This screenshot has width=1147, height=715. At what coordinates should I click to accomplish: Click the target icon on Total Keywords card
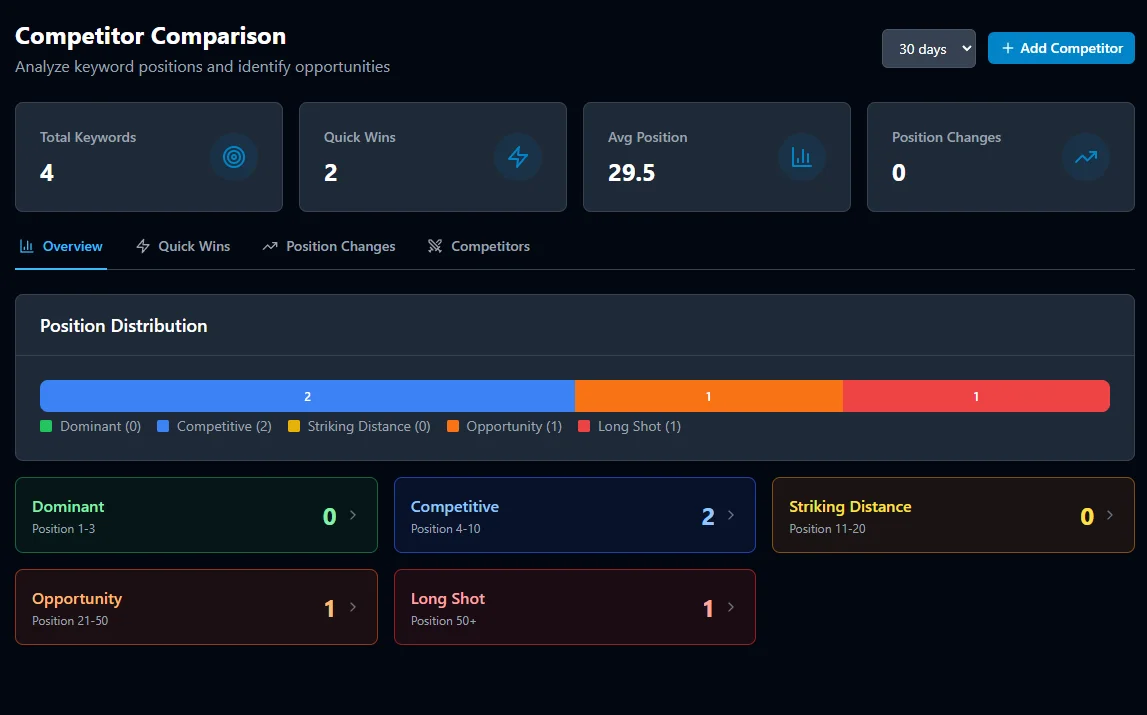coord(233,156)
